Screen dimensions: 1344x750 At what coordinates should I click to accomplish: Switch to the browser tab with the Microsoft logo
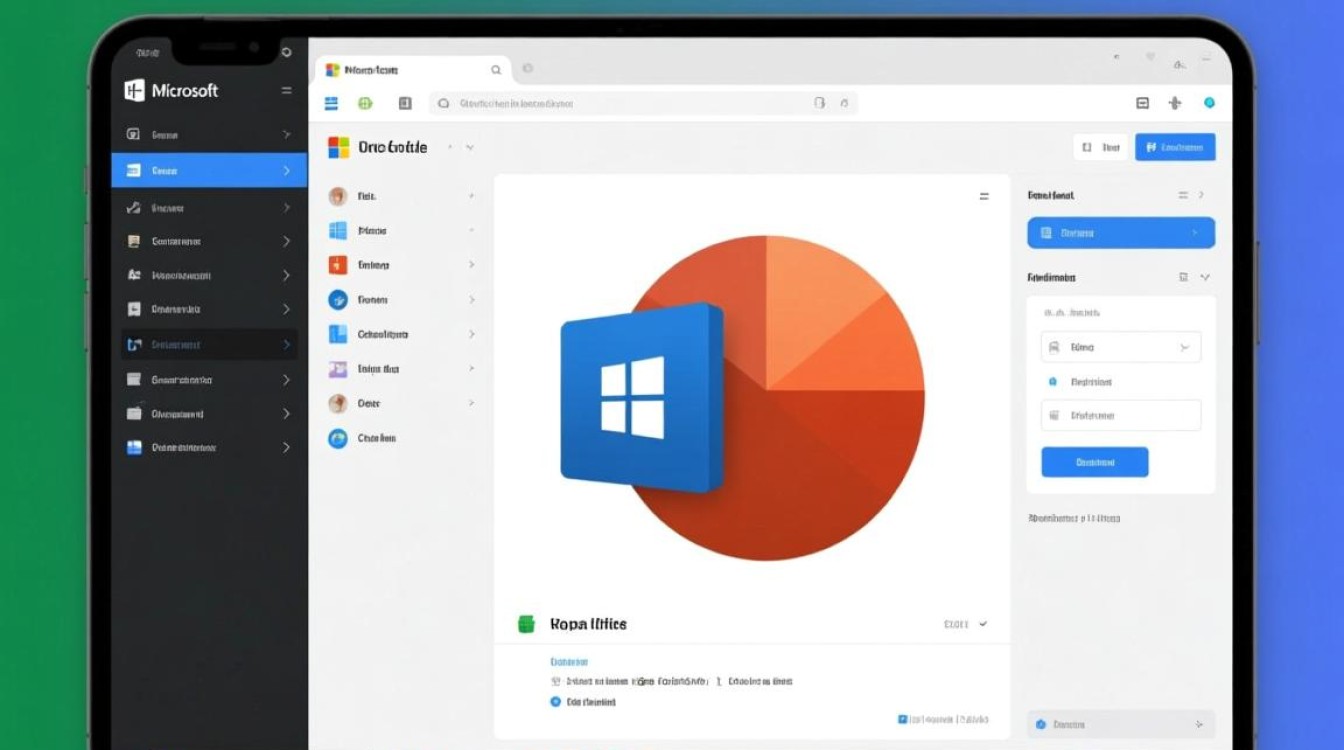(x=414, y=70)
